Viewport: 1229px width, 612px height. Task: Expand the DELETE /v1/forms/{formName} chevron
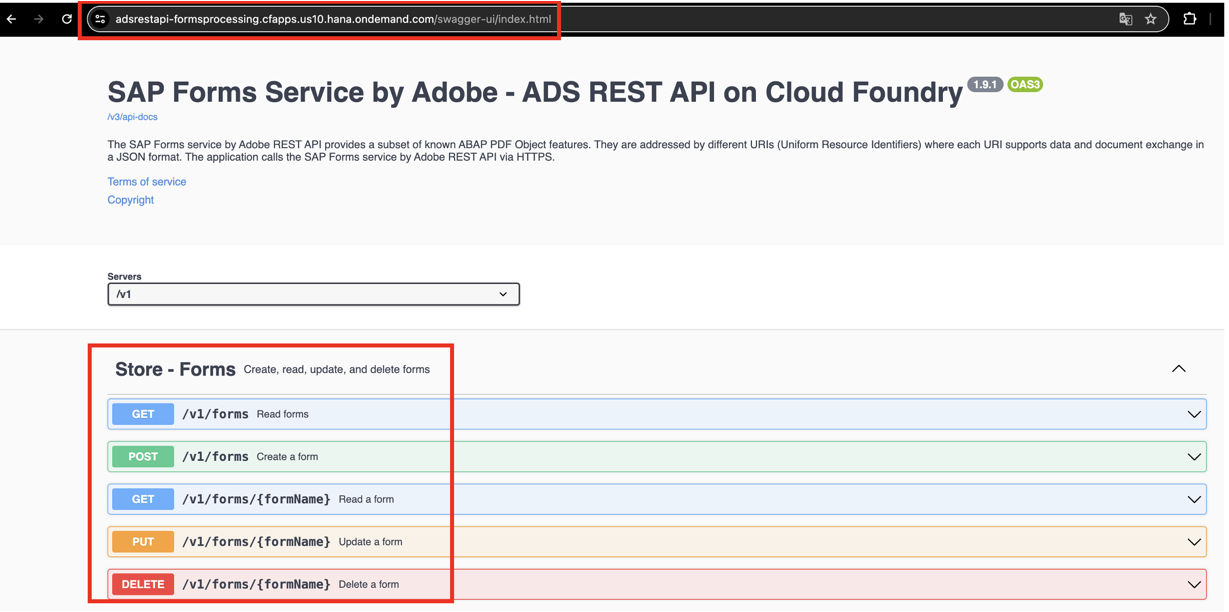coord(1193,584)
